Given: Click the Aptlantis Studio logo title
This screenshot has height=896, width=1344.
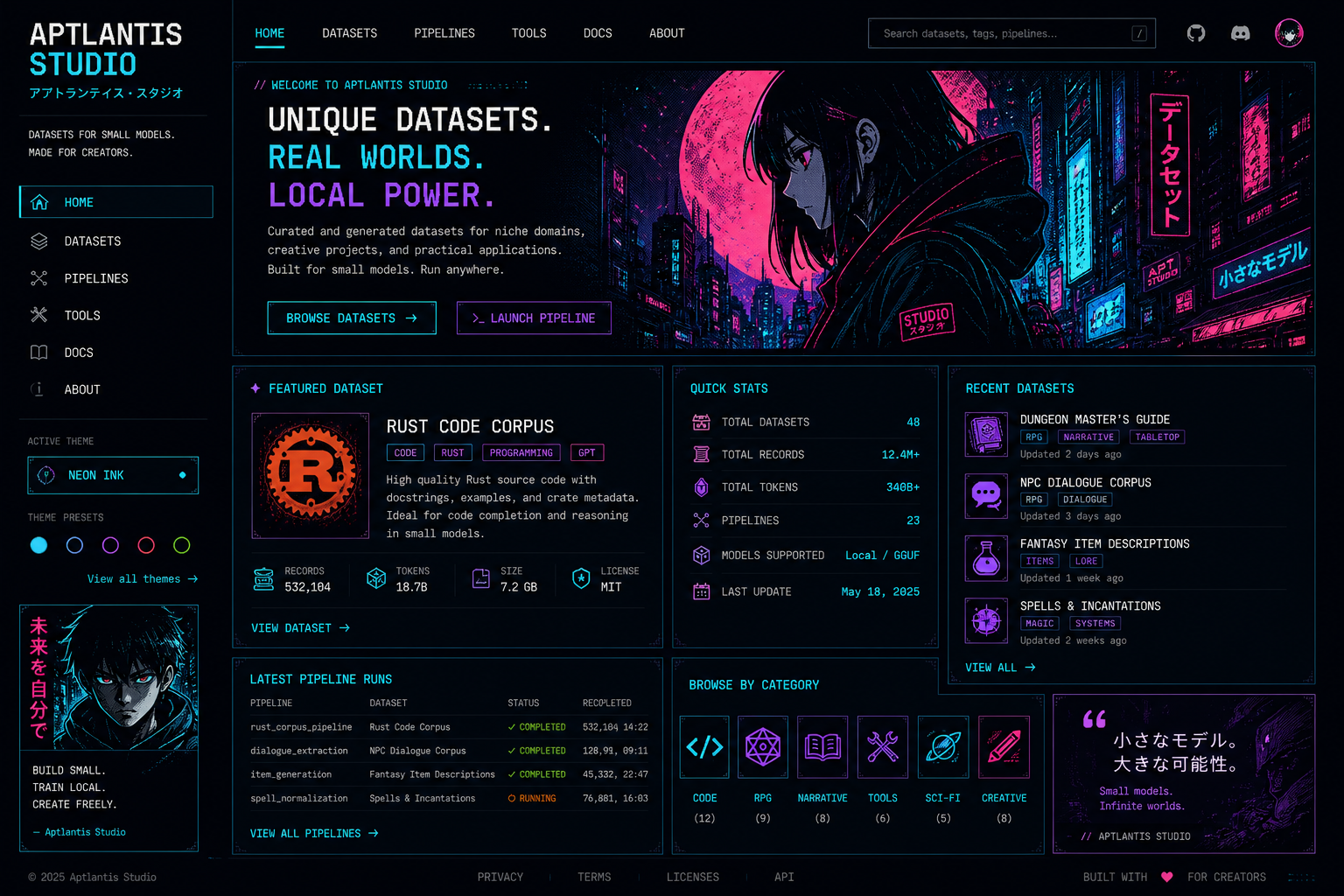Looking at the screenshot, I should click(106, 50).
